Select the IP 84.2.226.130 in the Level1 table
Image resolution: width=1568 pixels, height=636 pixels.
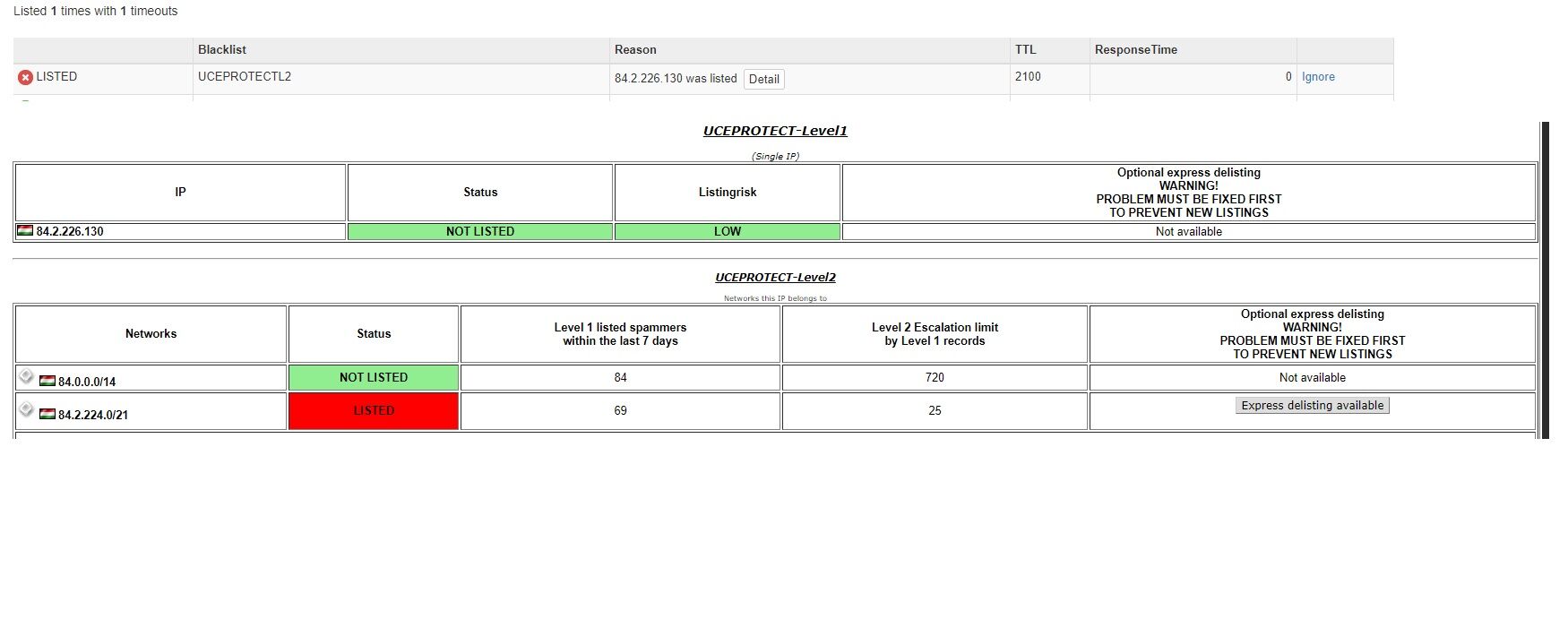70,231
